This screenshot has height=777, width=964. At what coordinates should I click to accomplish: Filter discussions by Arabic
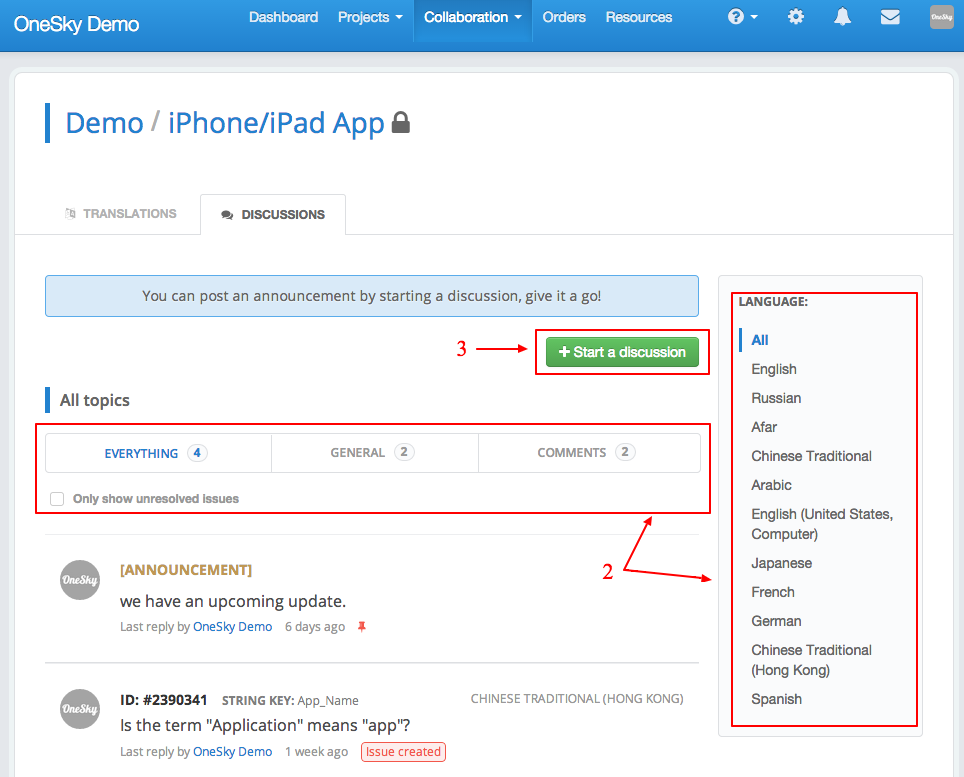[x=772, y=485]
